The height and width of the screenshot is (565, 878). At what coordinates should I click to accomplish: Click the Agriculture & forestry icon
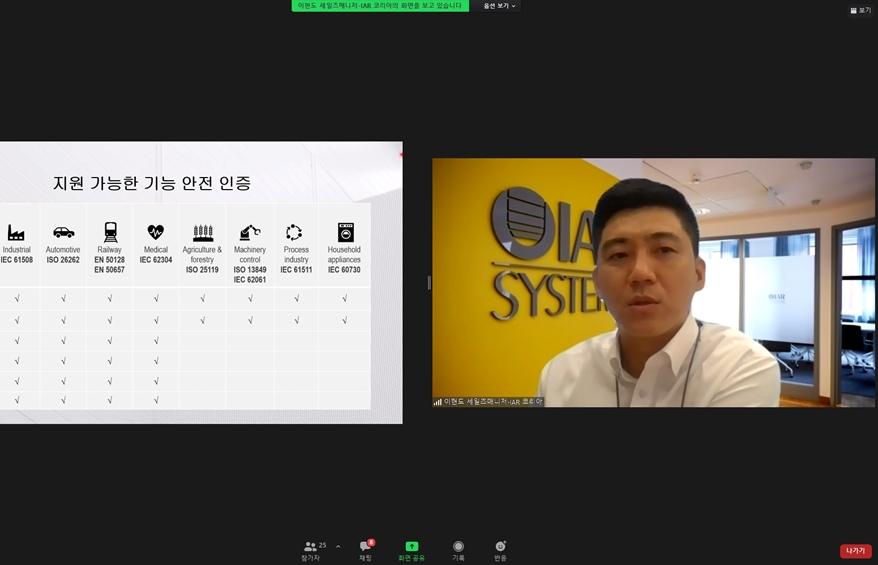click(x=203, y=232)
